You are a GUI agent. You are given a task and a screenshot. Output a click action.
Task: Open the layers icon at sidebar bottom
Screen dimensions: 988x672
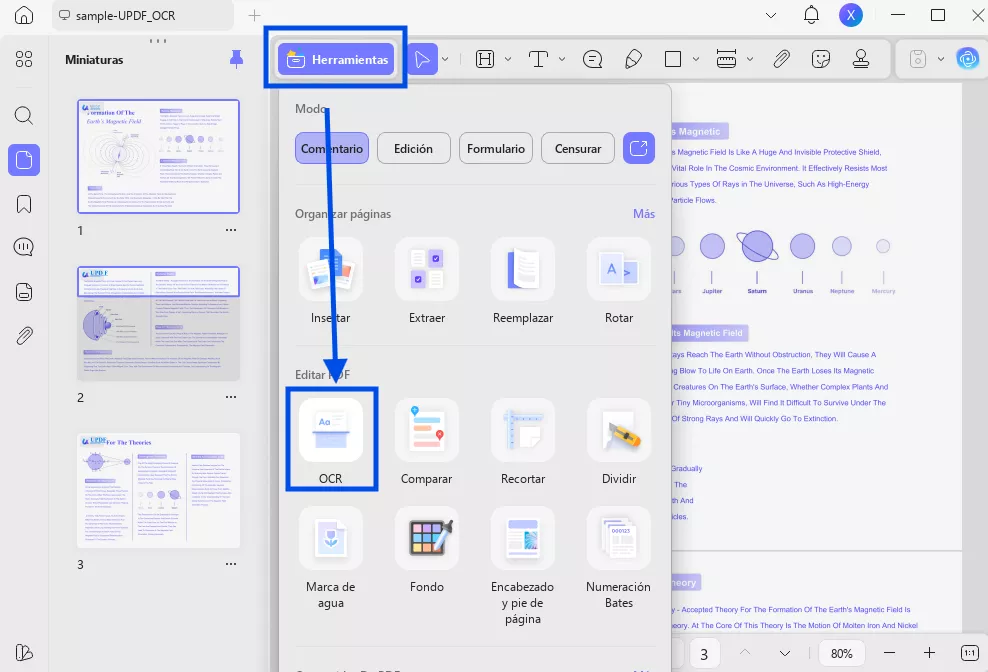24,652
